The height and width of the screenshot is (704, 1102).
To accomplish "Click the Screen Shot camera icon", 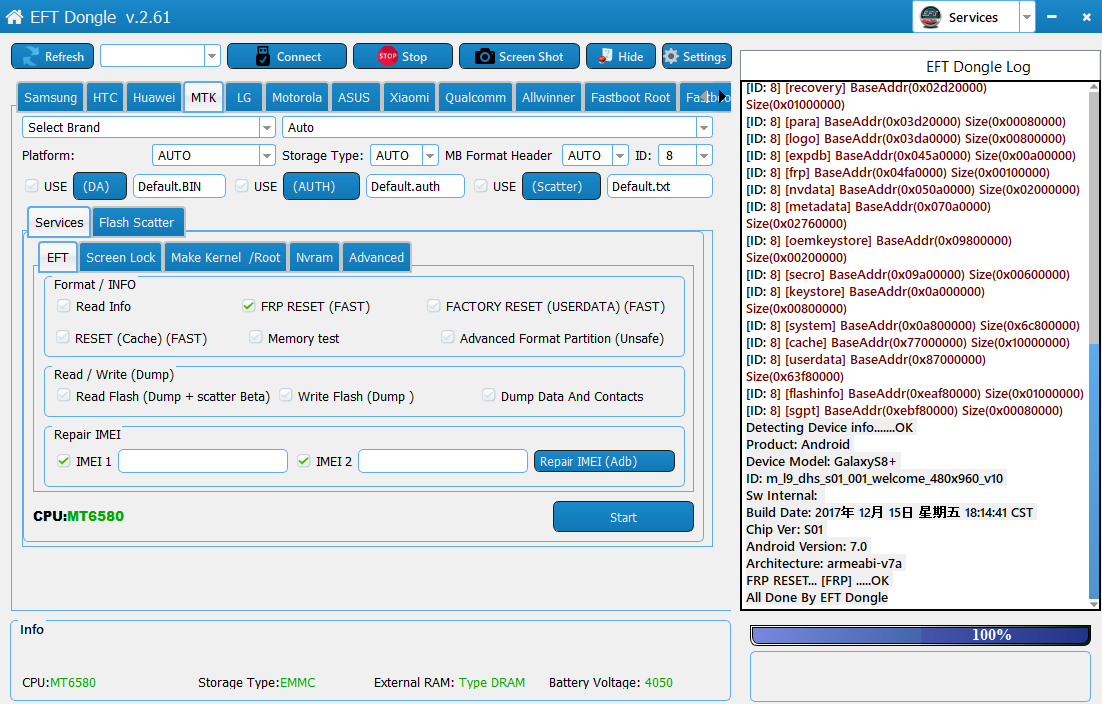I will tap(484, 57).
